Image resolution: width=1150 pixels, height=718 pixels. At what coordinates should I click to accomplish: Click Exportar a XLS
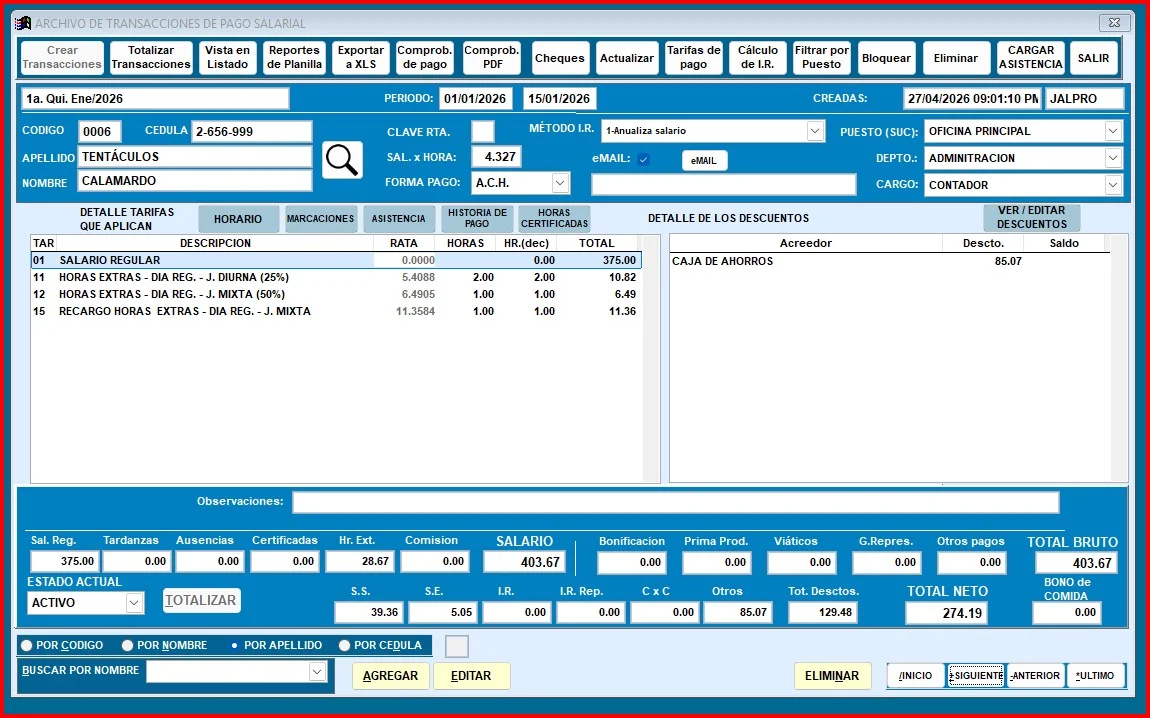[x=361, y=58]
